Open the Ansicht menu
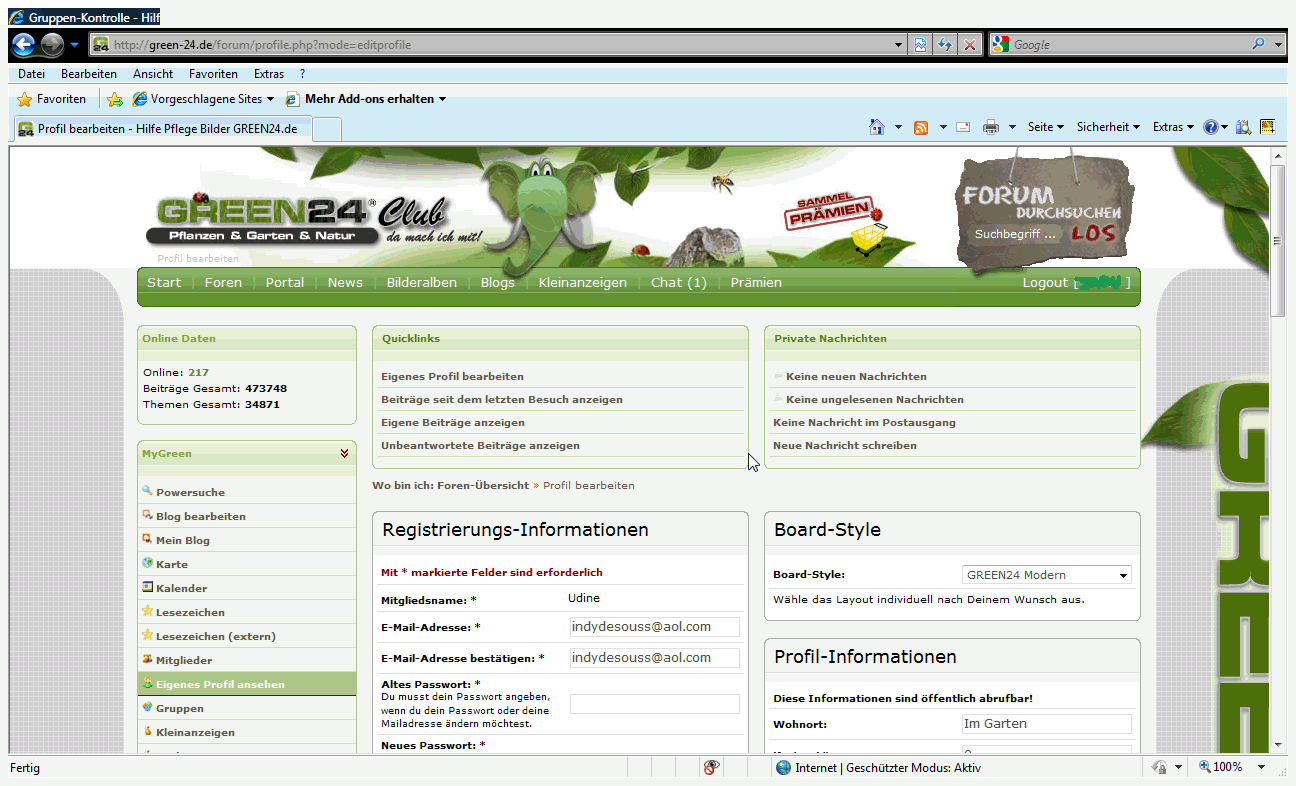 pos(152,74)
